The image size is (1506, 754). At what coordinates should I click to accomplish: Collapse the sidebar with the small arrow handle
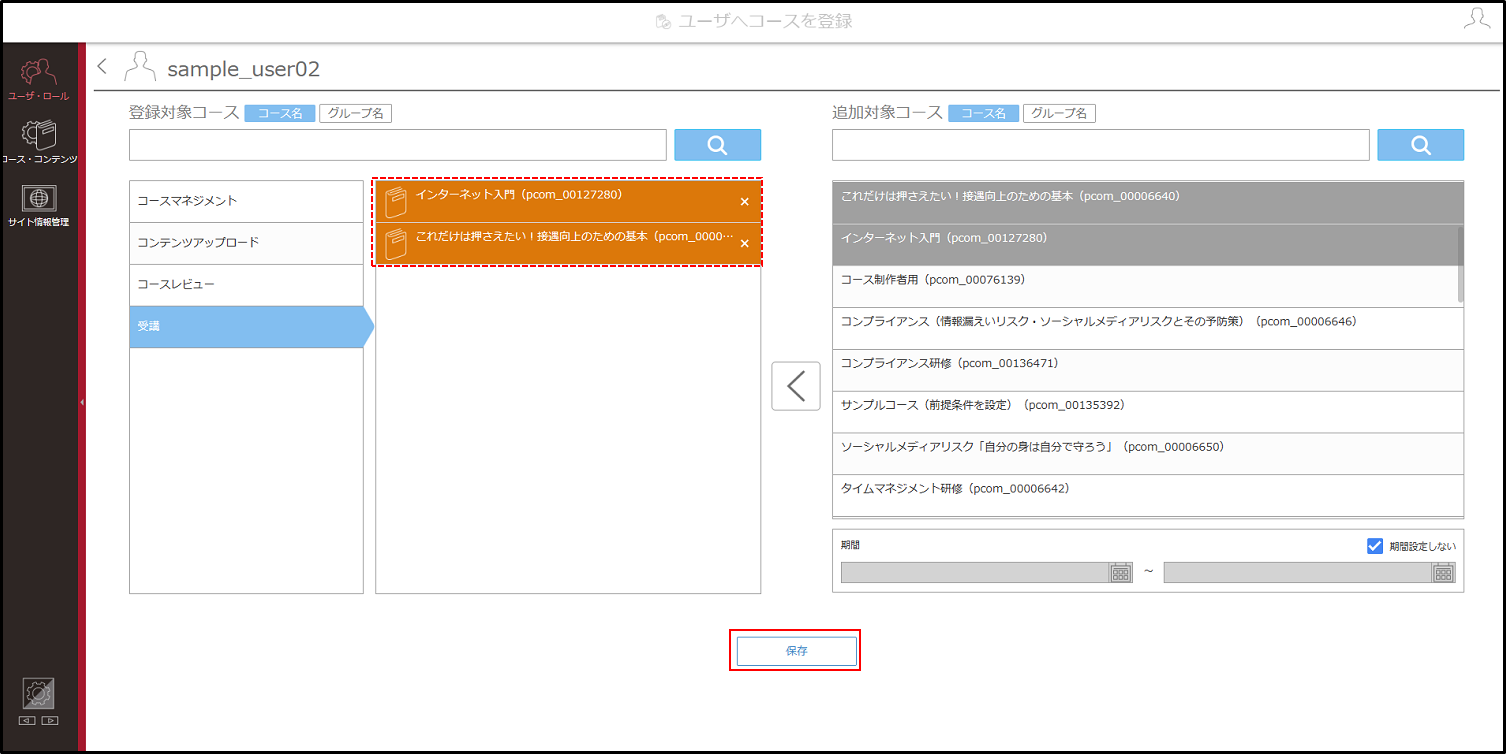click(82, 401)
